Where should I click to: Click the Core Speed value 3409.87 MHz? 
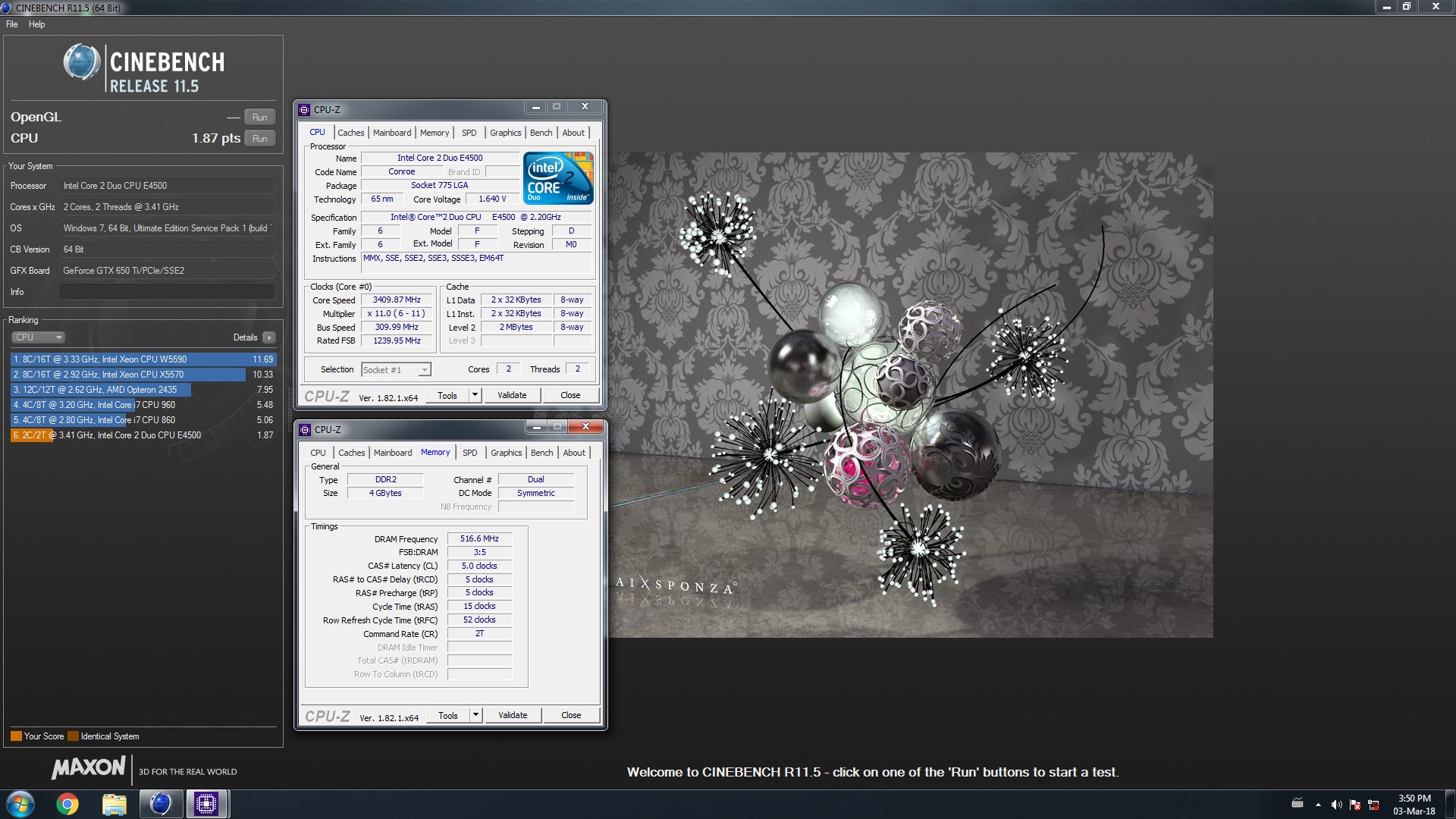click(397, 300)
